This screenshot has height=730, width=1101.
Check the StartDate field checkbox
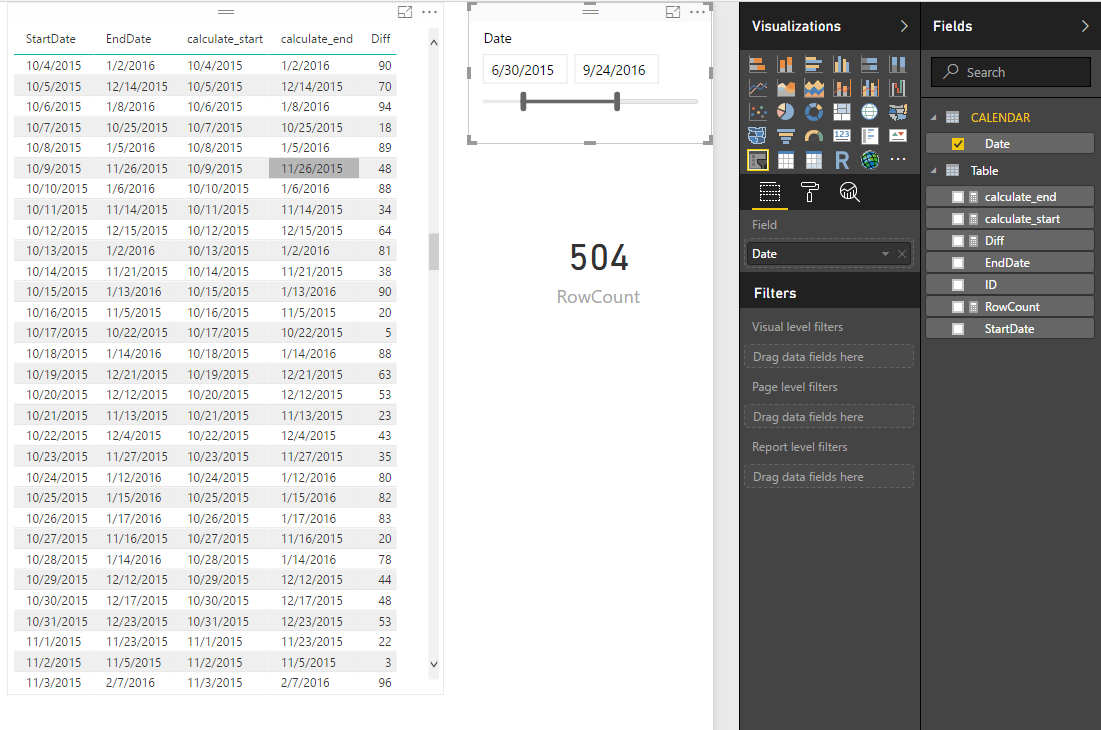pyautogui.click(x=958, y=329)
